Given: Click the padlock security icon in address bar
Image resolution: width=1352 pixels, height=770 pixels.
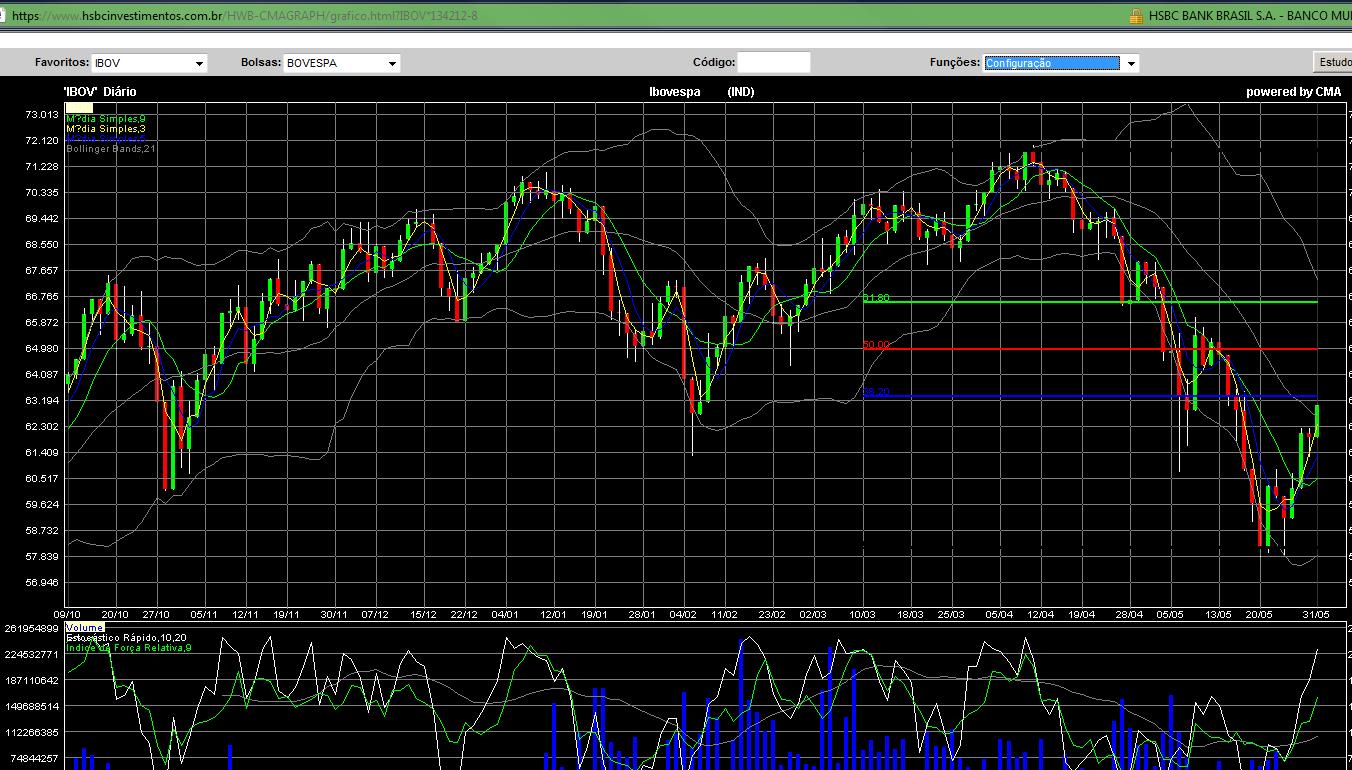Looking at the screenshot, I should coord(1135,16).
